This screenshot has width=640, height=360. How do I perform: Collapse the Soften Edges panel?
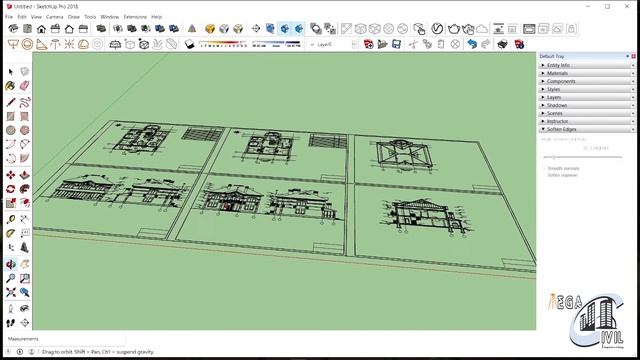587,129
